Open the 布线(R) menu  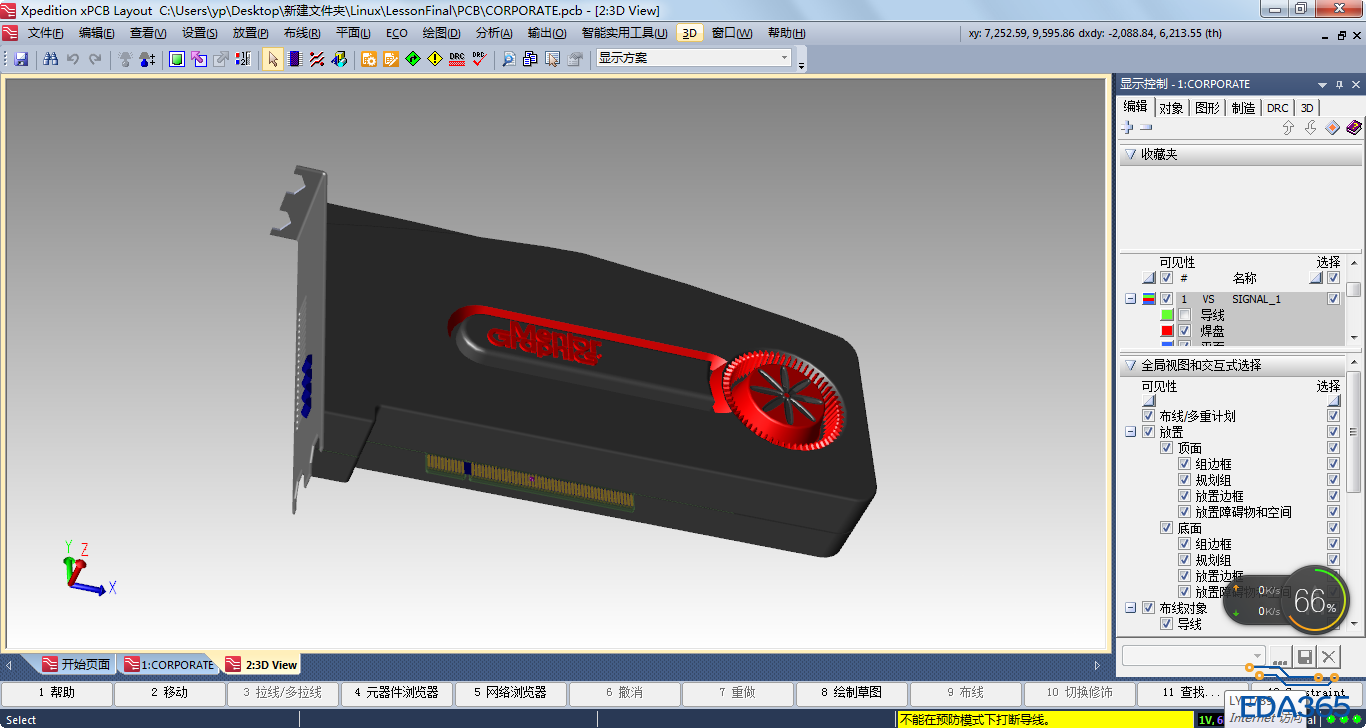(301, 33)
